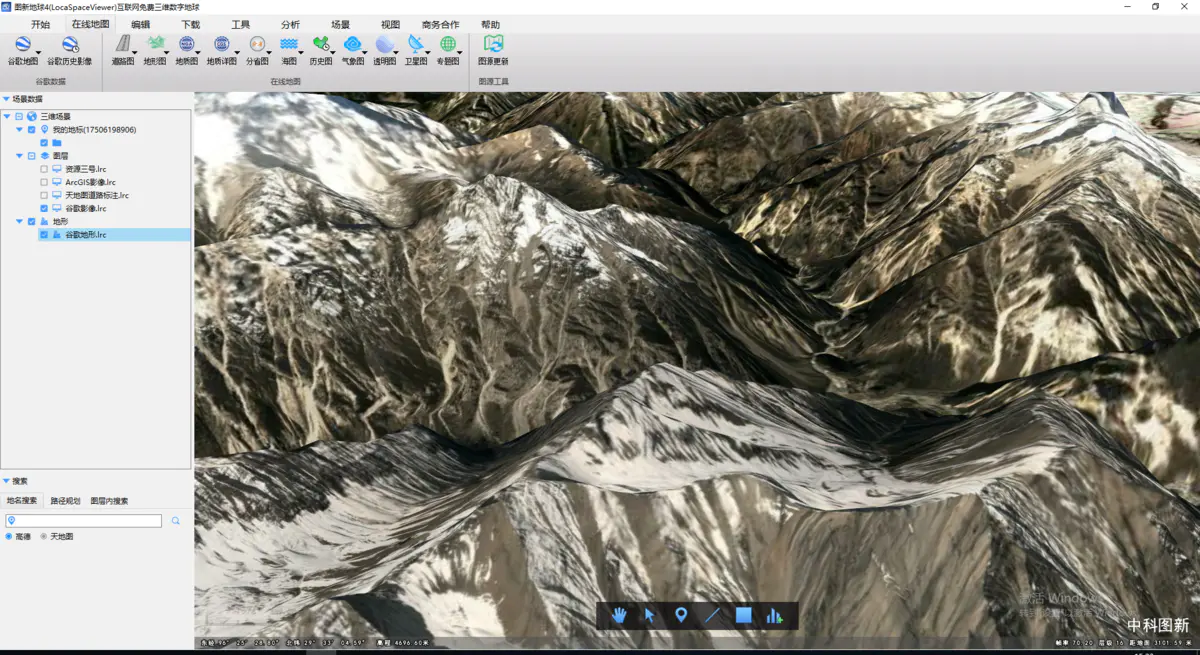Image resolution: width=1200 pixels, height=655 pixels.
Task: Select the hand pan tool in bottom toolbar
Action: (619, 615)
